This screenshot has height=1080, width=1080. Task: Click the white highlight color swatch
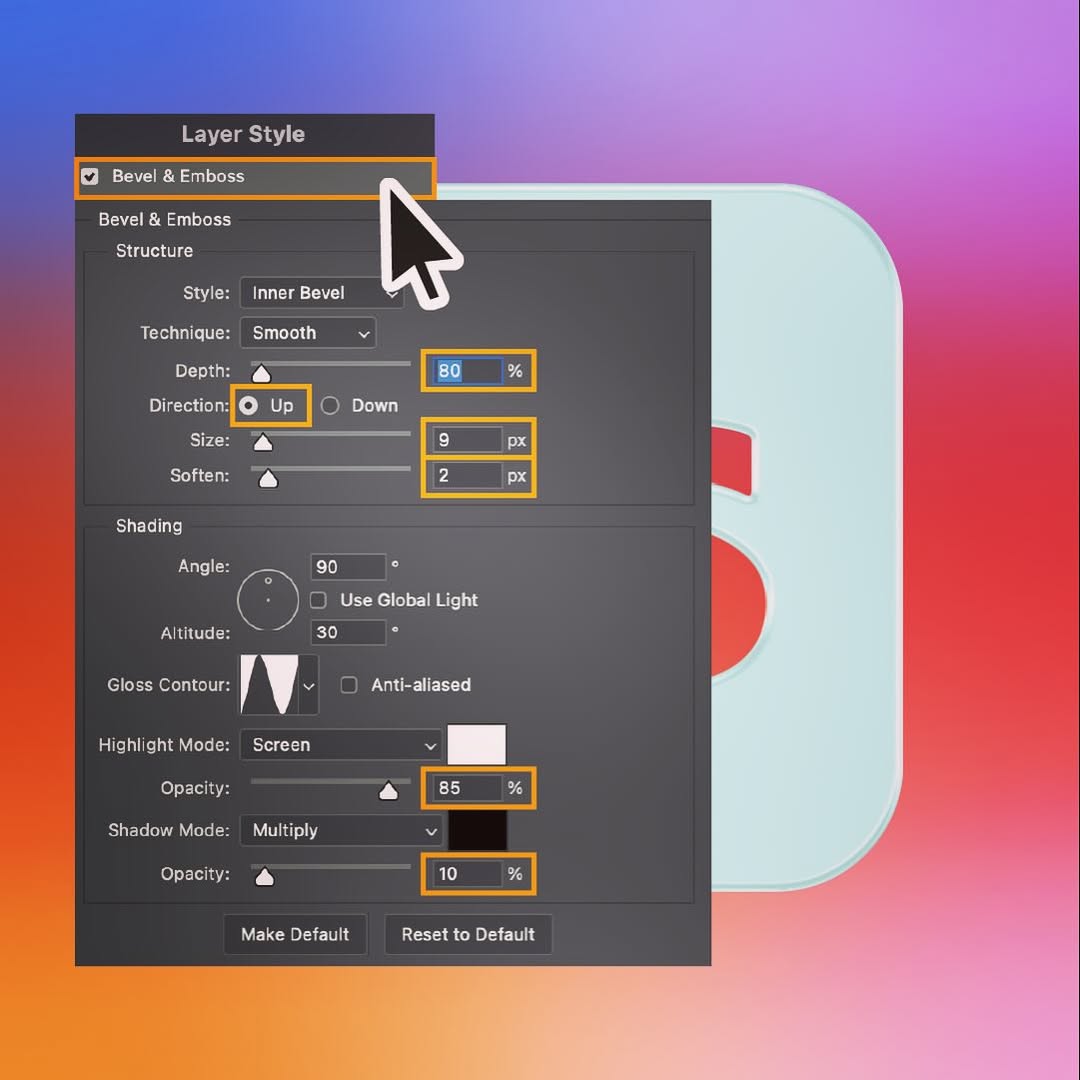[477, 745]
